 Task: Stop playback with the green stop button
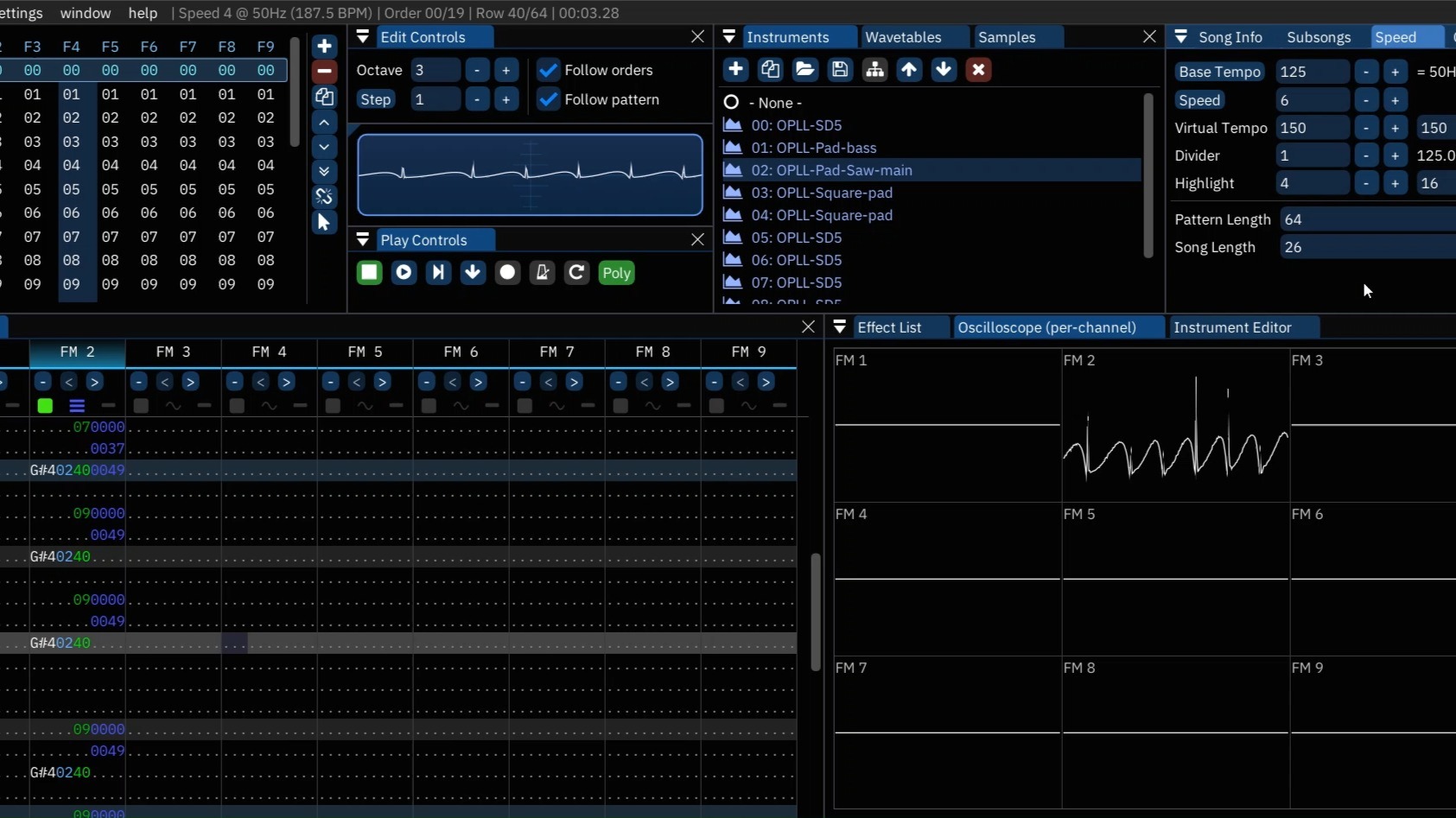tap(369, 273)
